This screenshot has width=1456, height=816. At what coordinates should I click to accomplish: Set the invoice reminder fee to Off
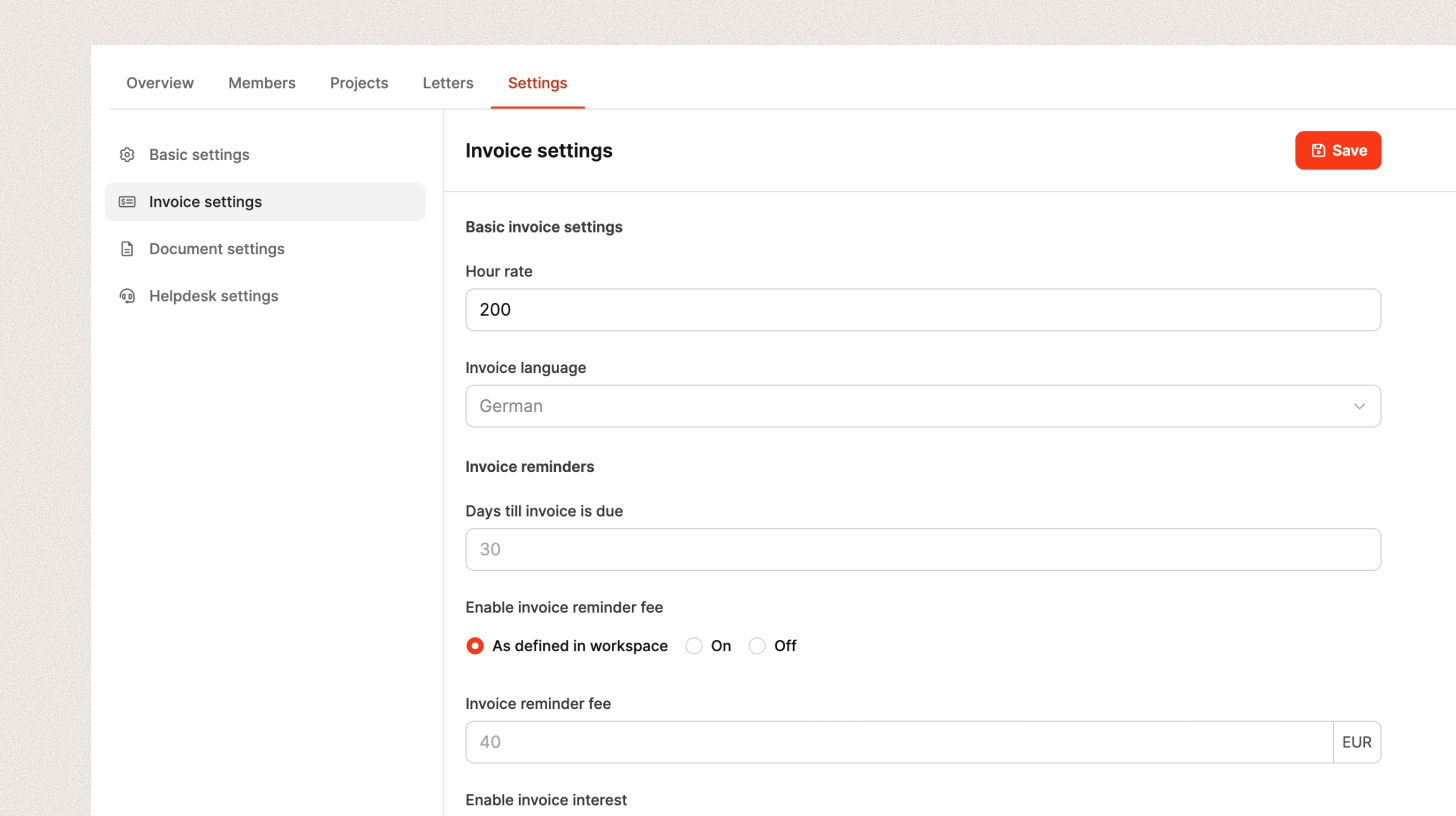click(757, 646)
